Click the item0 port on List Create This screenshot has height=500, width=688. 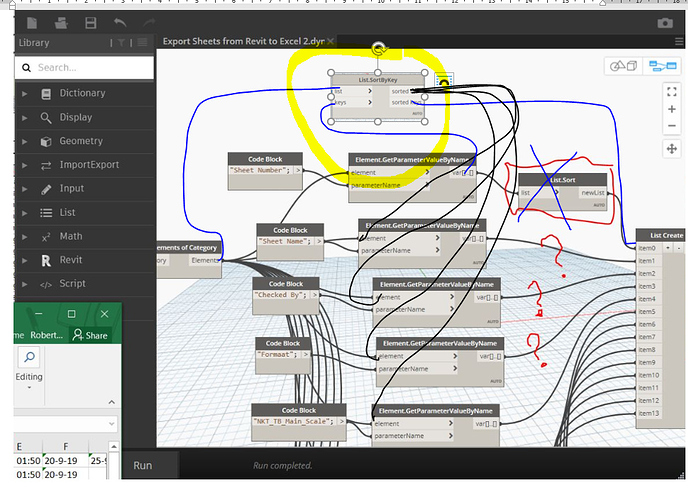click(647, 248)
